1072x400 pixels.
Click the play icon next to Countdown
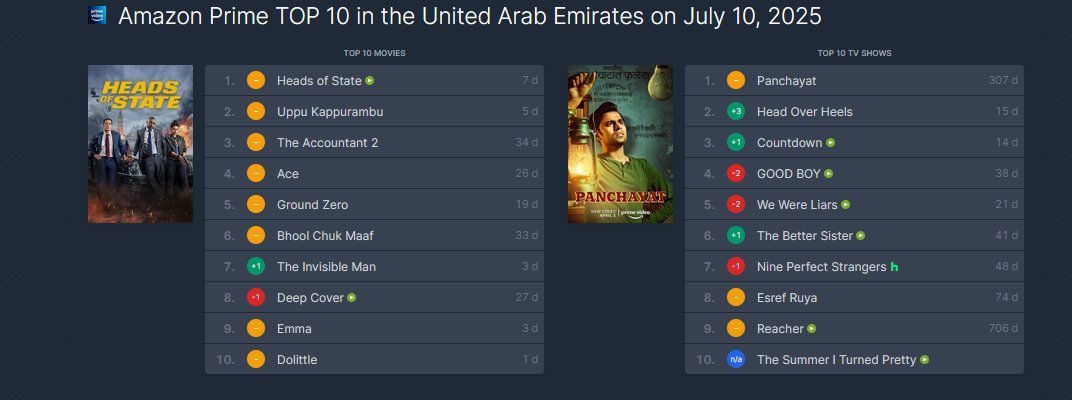831,143
